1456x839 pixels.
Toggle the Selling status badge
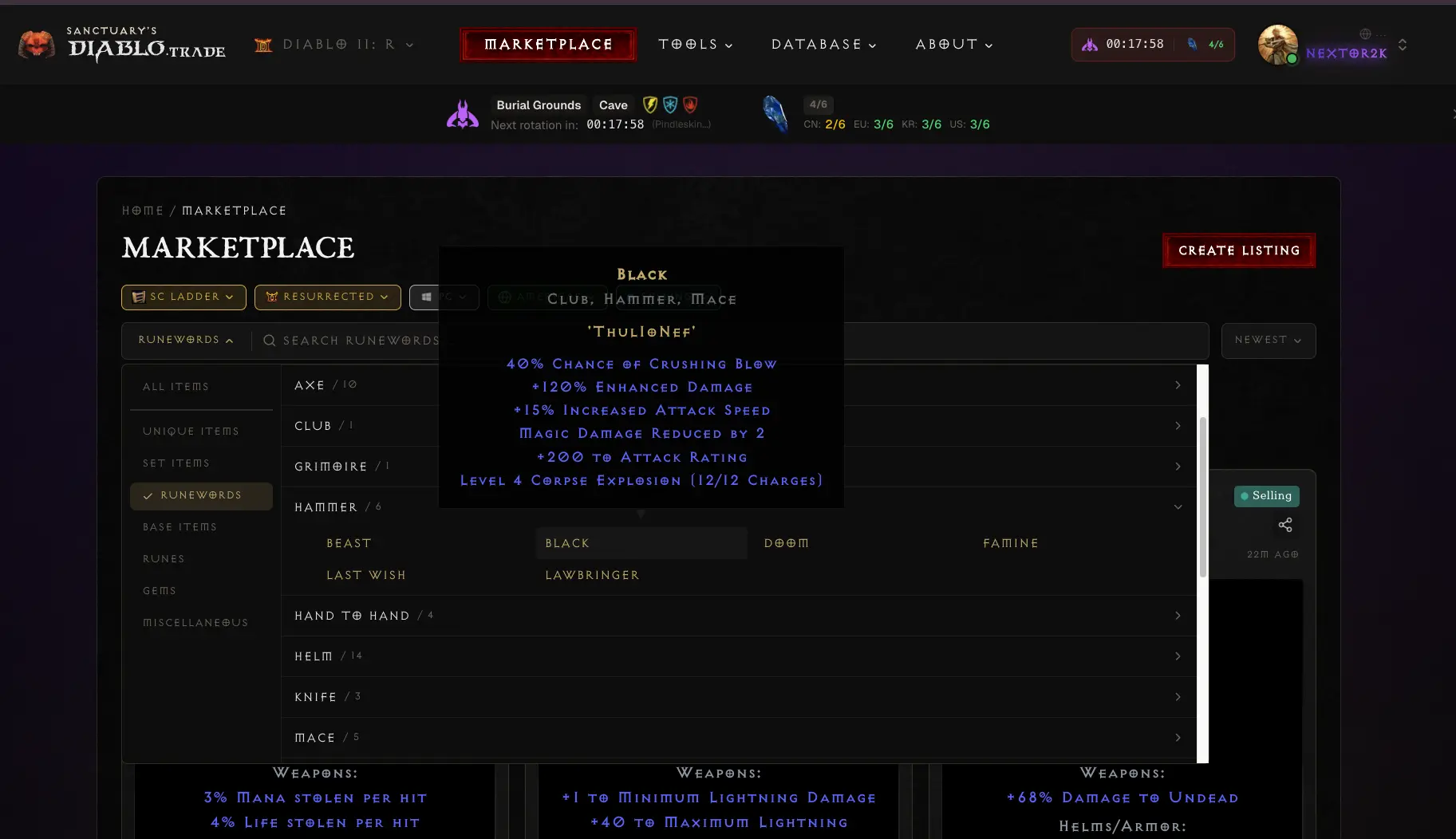1266,496
